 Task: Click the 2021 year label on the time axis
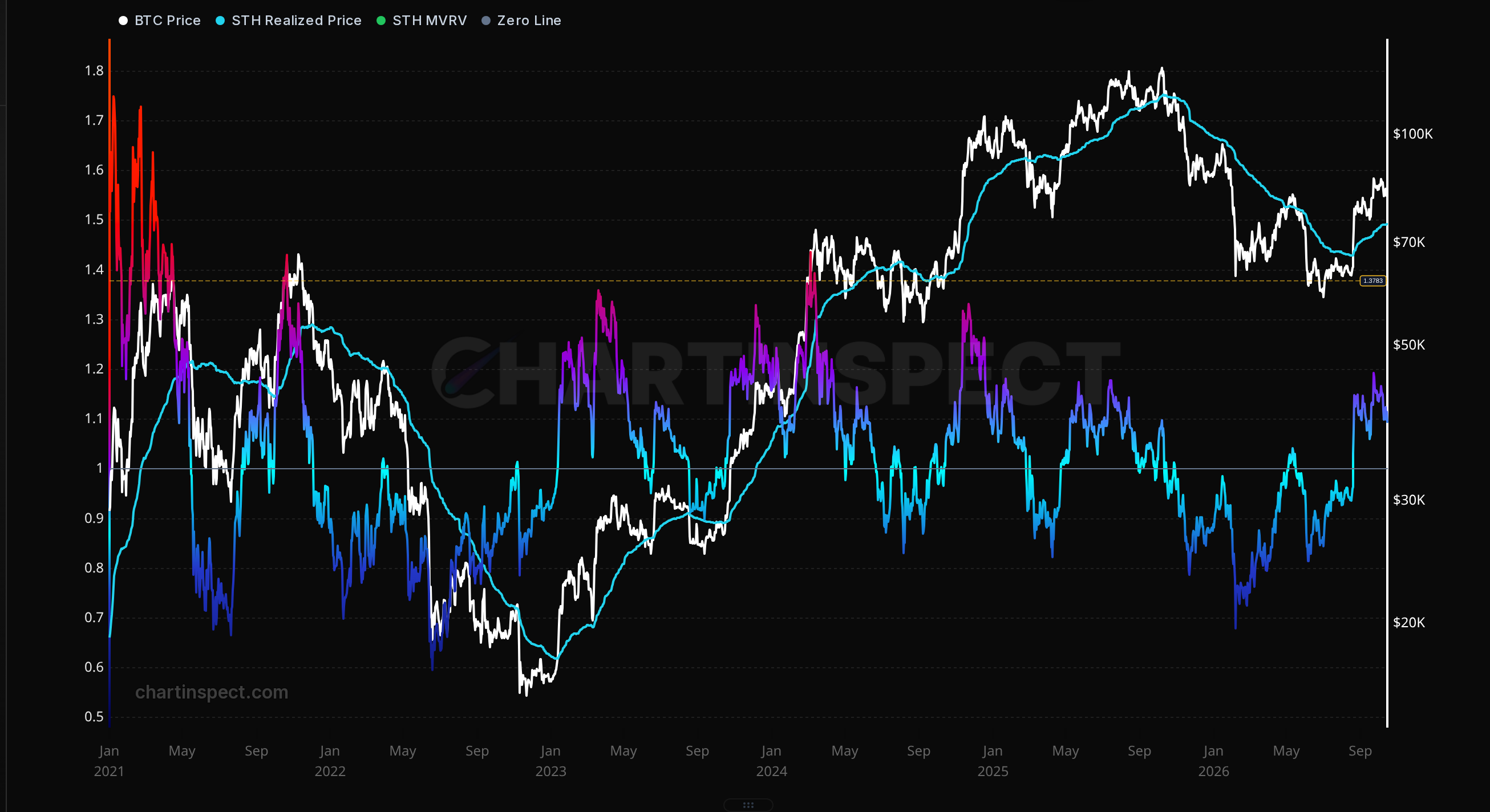109,772
